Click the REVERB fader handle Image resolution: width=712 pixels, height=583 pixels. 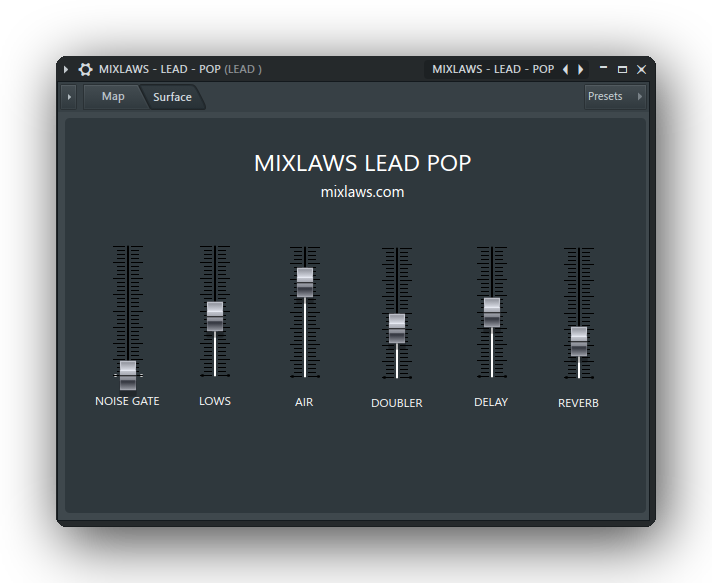[x=579, y=341]
